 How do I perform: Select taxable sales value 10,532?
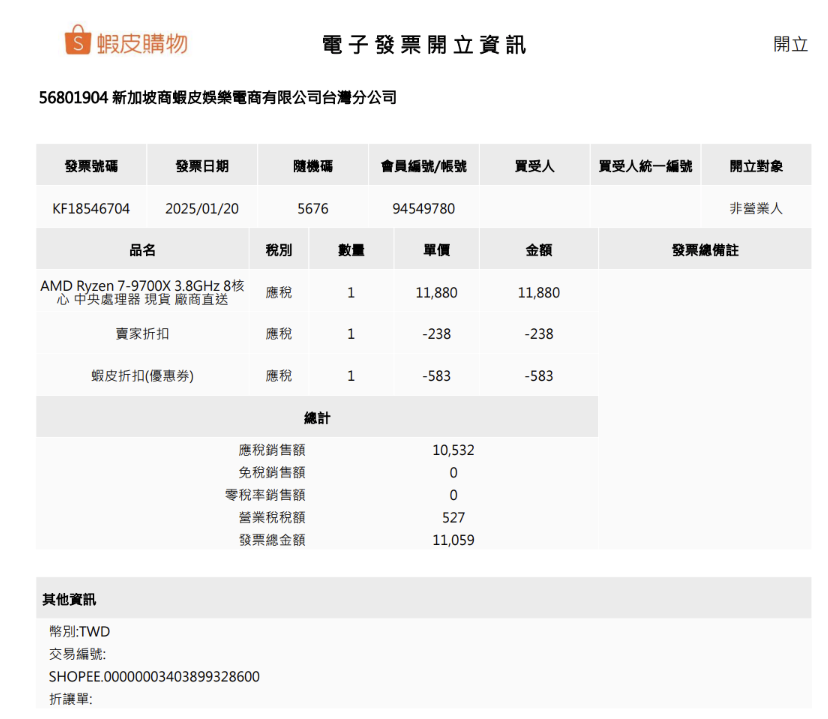[x=454, y=450]
